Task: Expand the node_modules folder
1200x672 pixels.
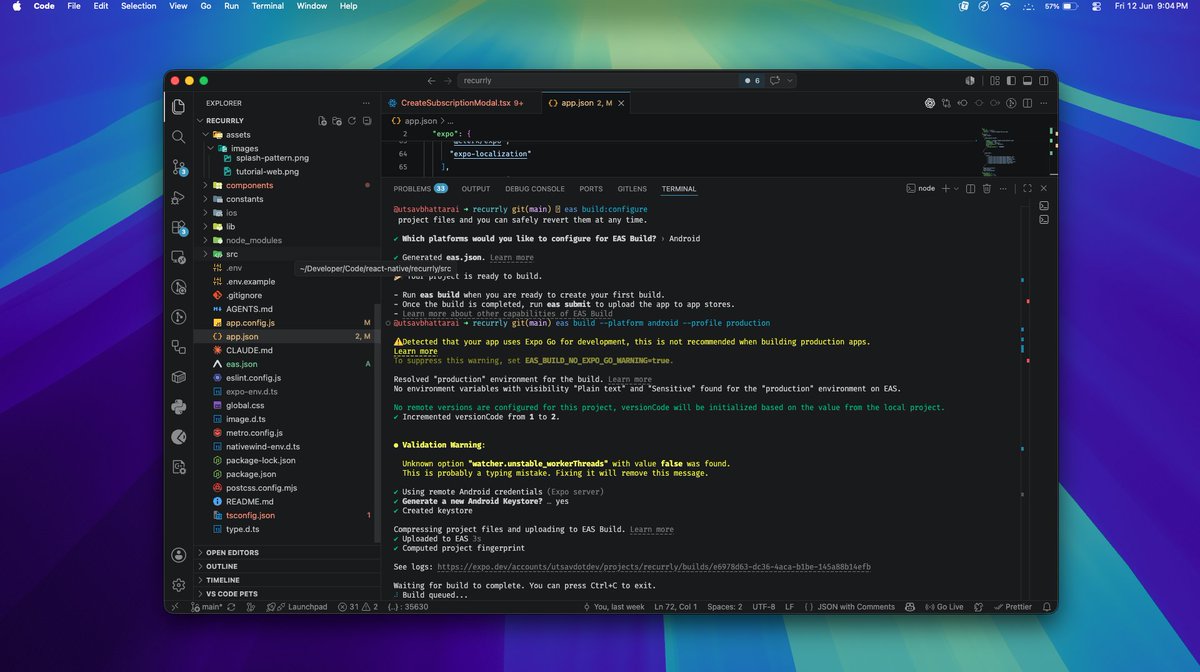Action: point(253,240)
